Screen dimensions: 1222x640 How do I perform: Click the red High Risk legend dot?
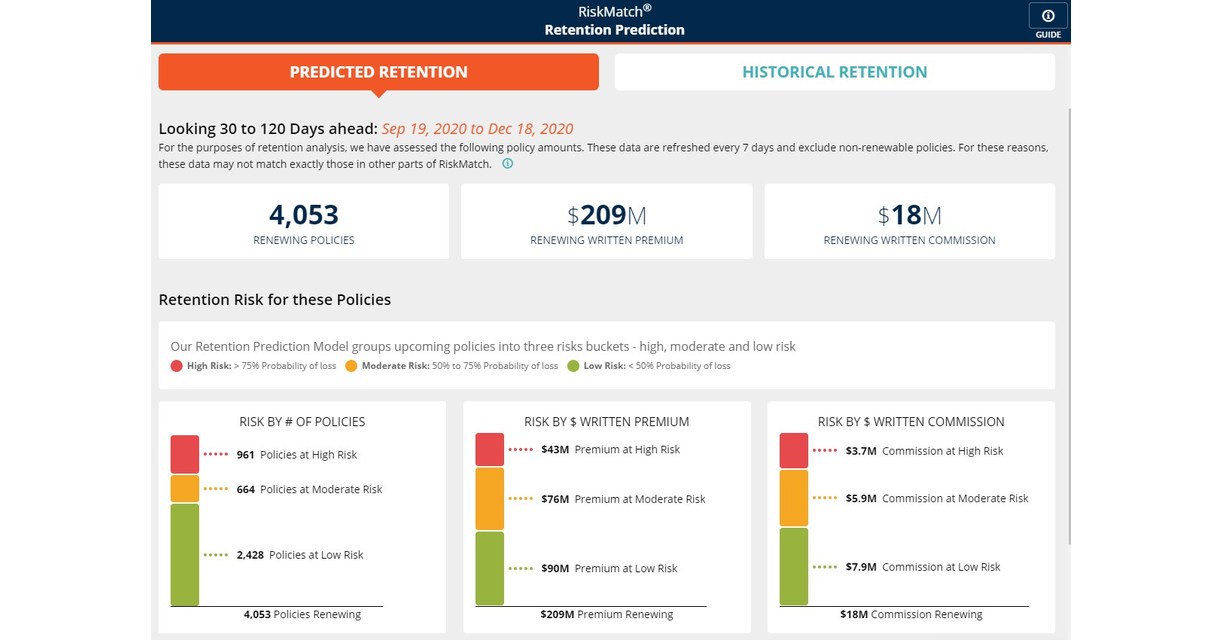click(x=174, y=365)
